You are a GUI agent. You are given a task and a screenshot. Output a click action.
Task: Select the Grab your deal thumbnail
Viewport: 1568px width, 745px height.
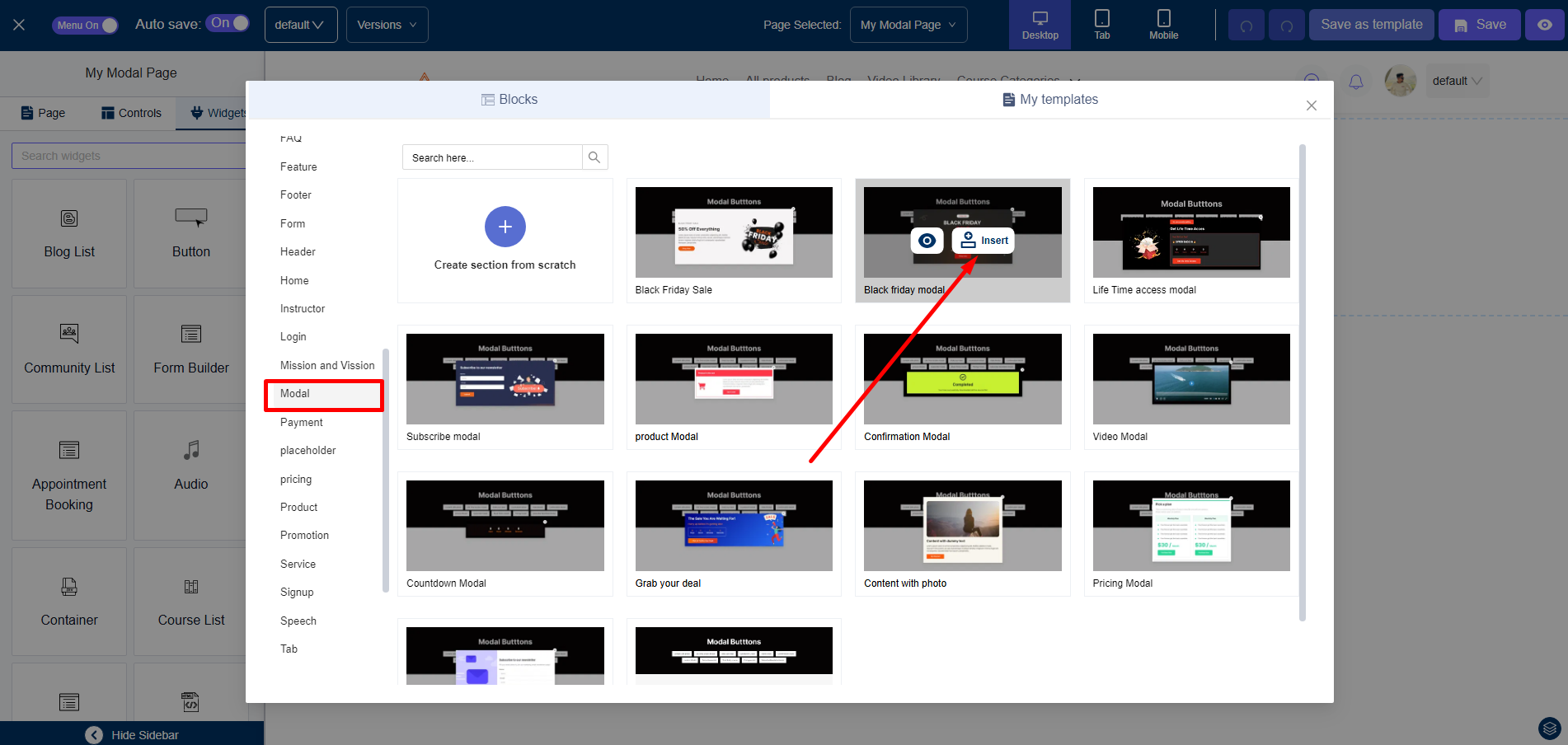734,526
